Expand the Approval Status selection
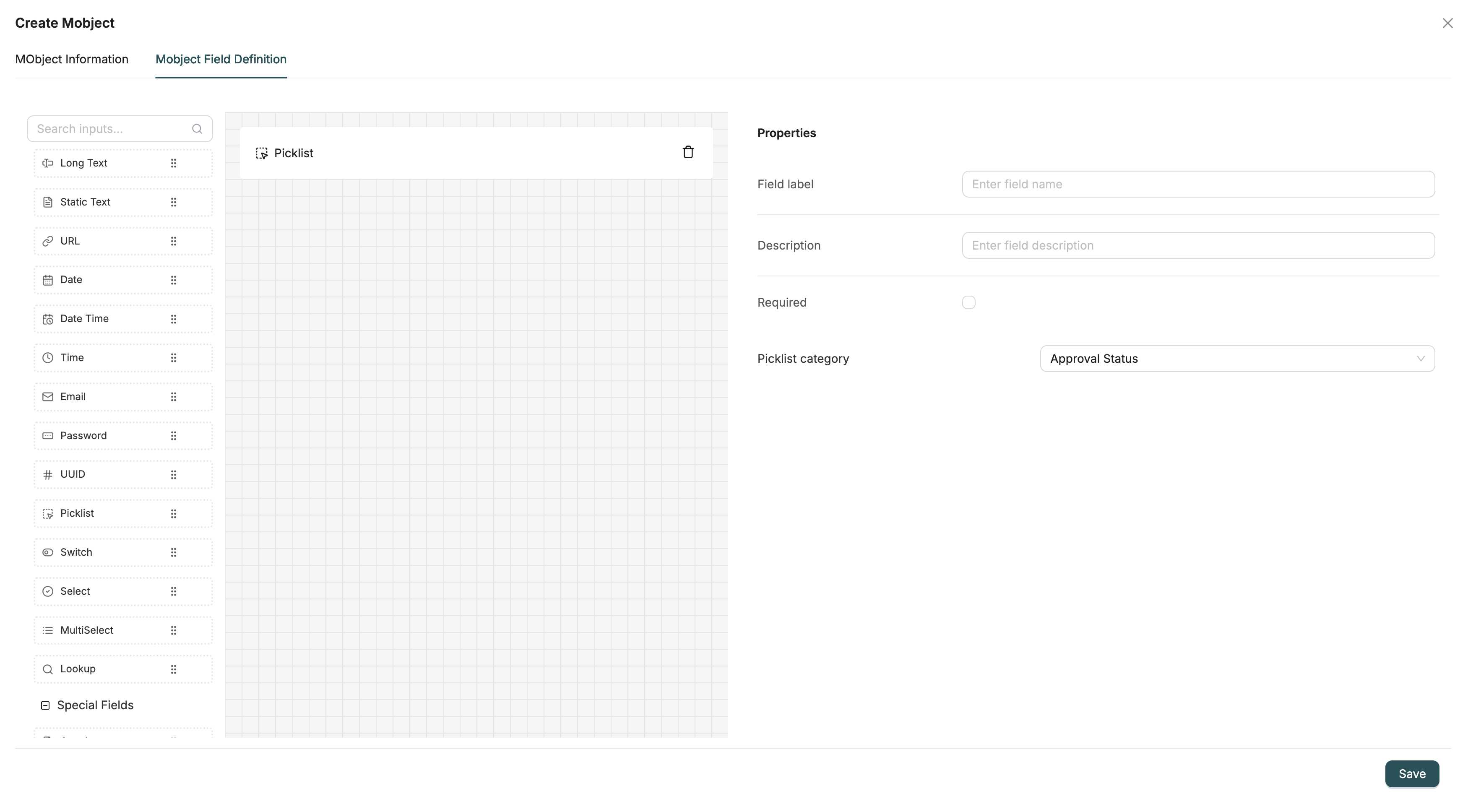The height and width of the screenshot is (812, 1468). coord(1421,358)
